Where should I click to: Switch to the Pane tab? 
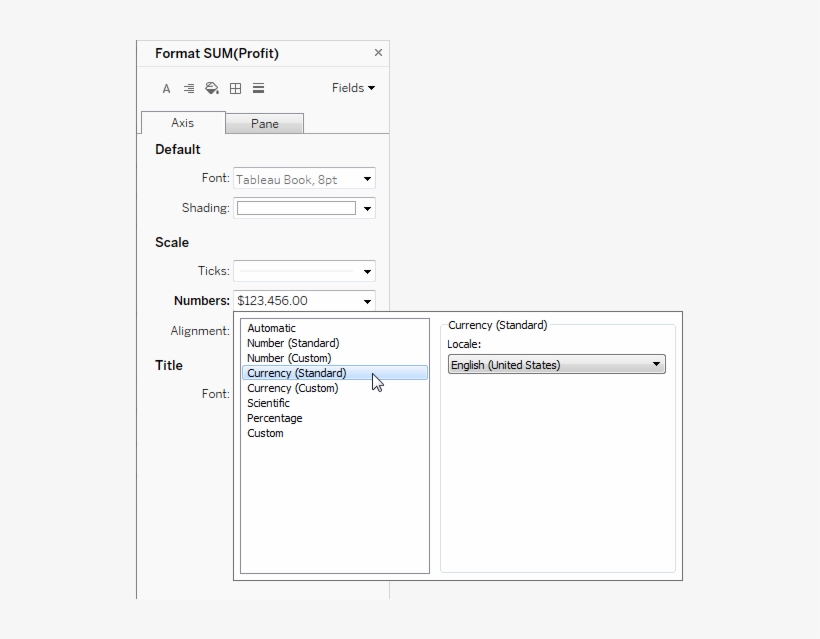point(265,124)
